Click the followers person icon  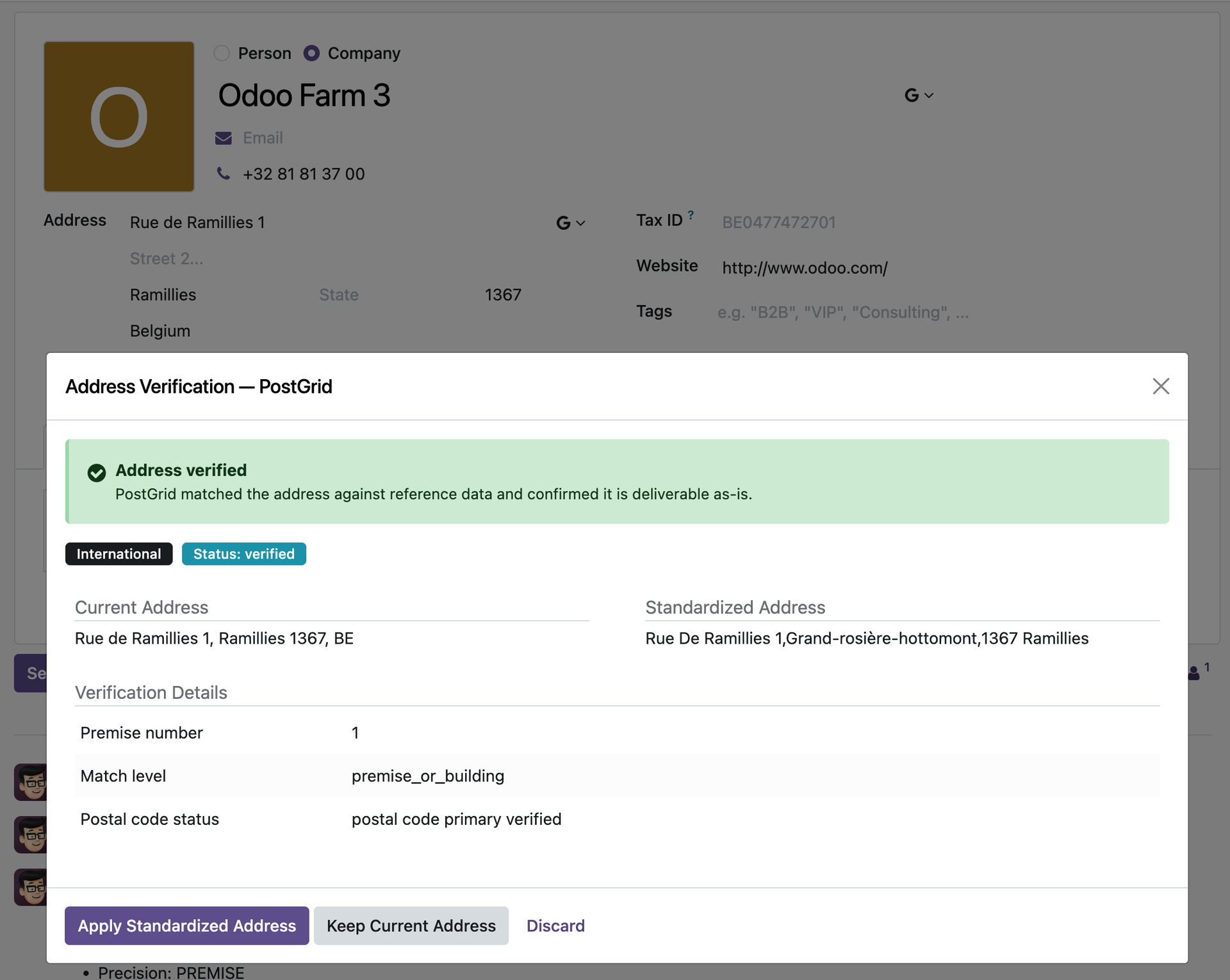tap(1194, 673)
